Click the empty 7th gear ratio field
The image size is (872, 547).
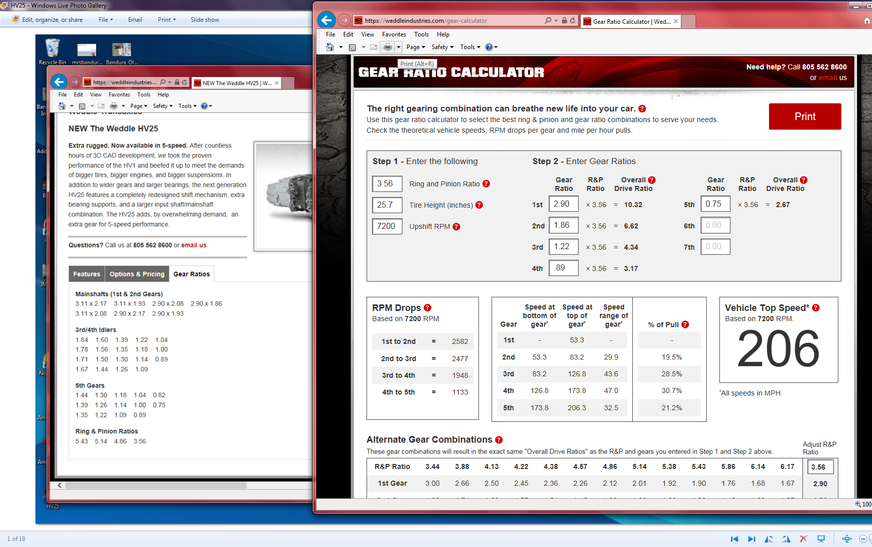tap(715, 246)
